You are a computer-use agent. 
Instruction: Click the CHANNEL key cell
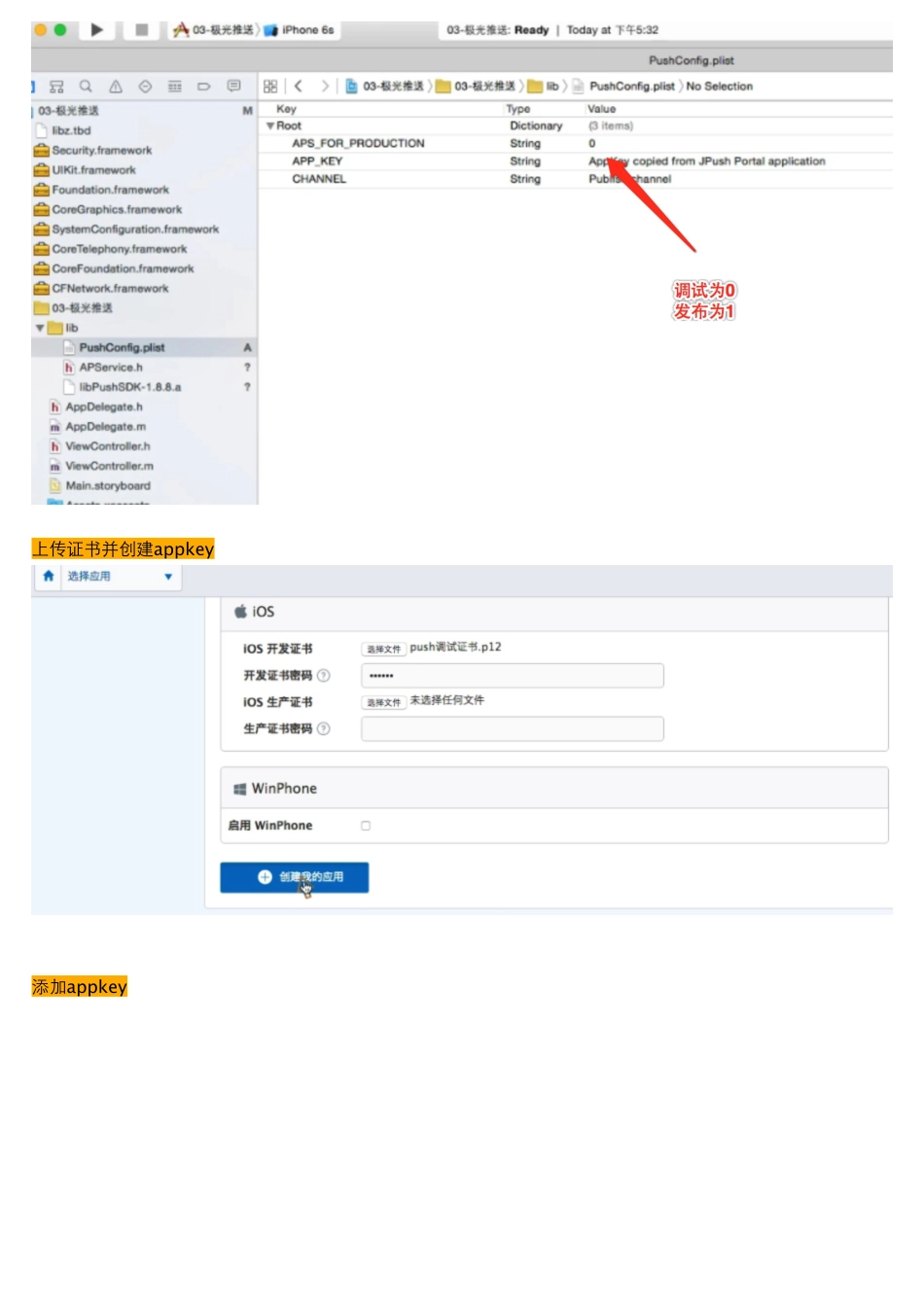coord(319,180)
